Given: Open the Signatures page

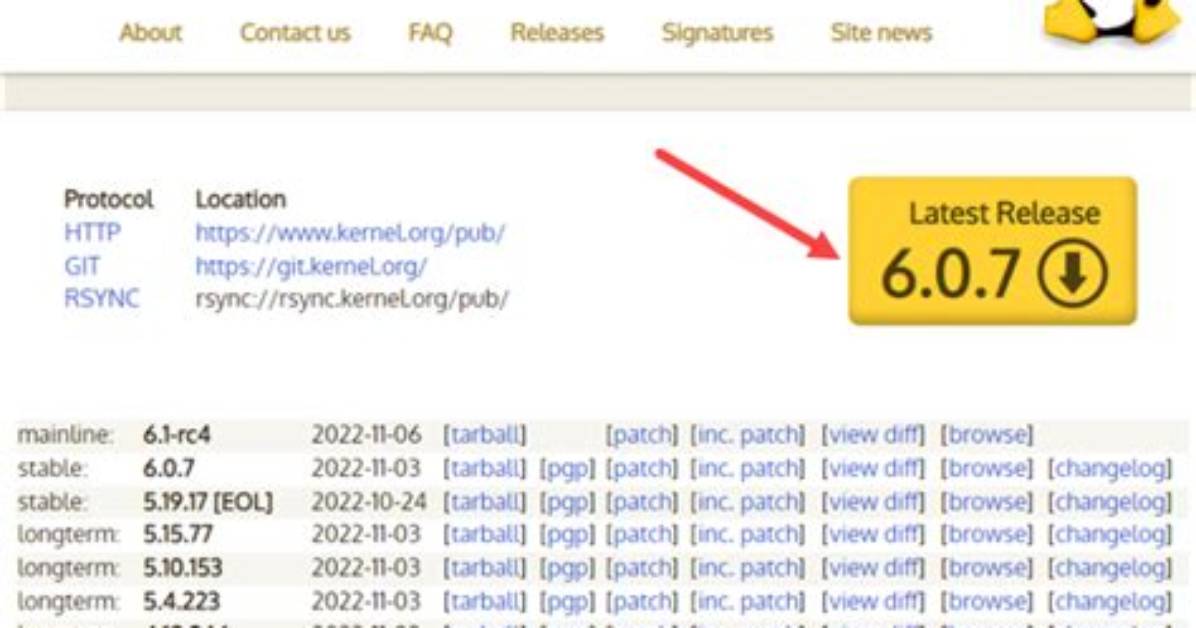Looking at the screenshot, I should point(717,33).
